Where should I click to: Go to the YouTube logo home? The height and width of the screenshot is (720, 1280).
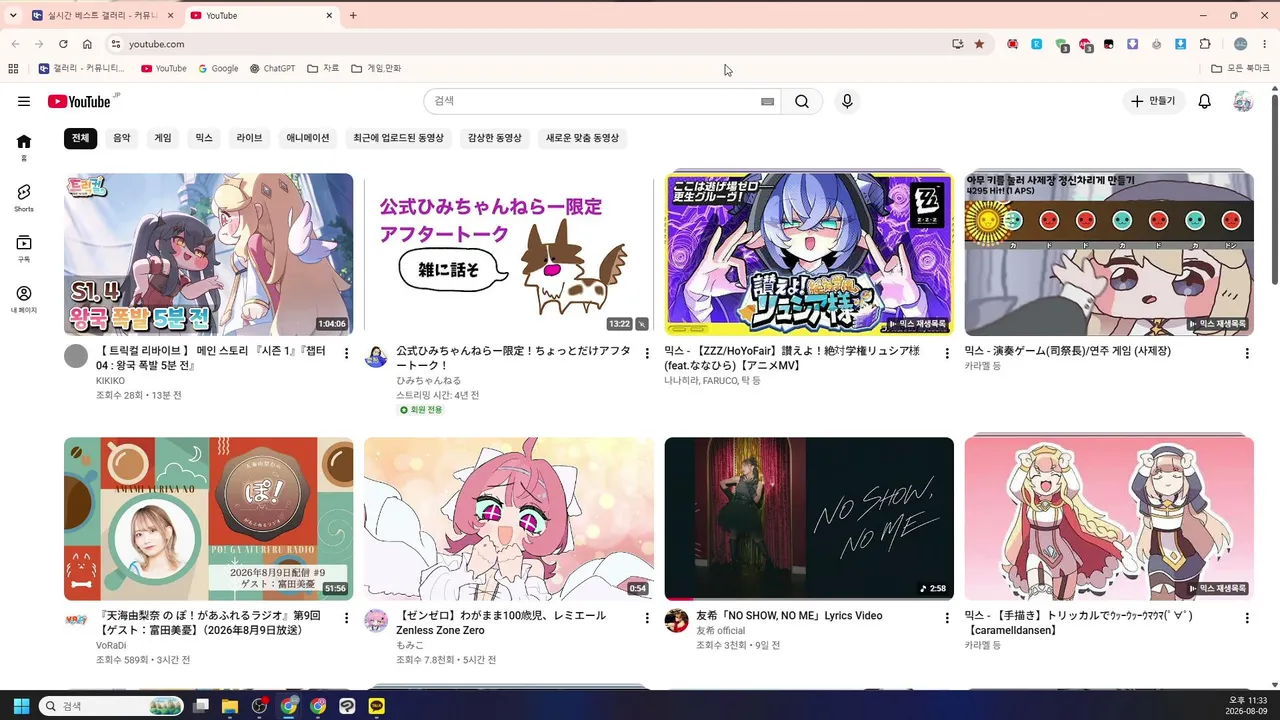79,101
